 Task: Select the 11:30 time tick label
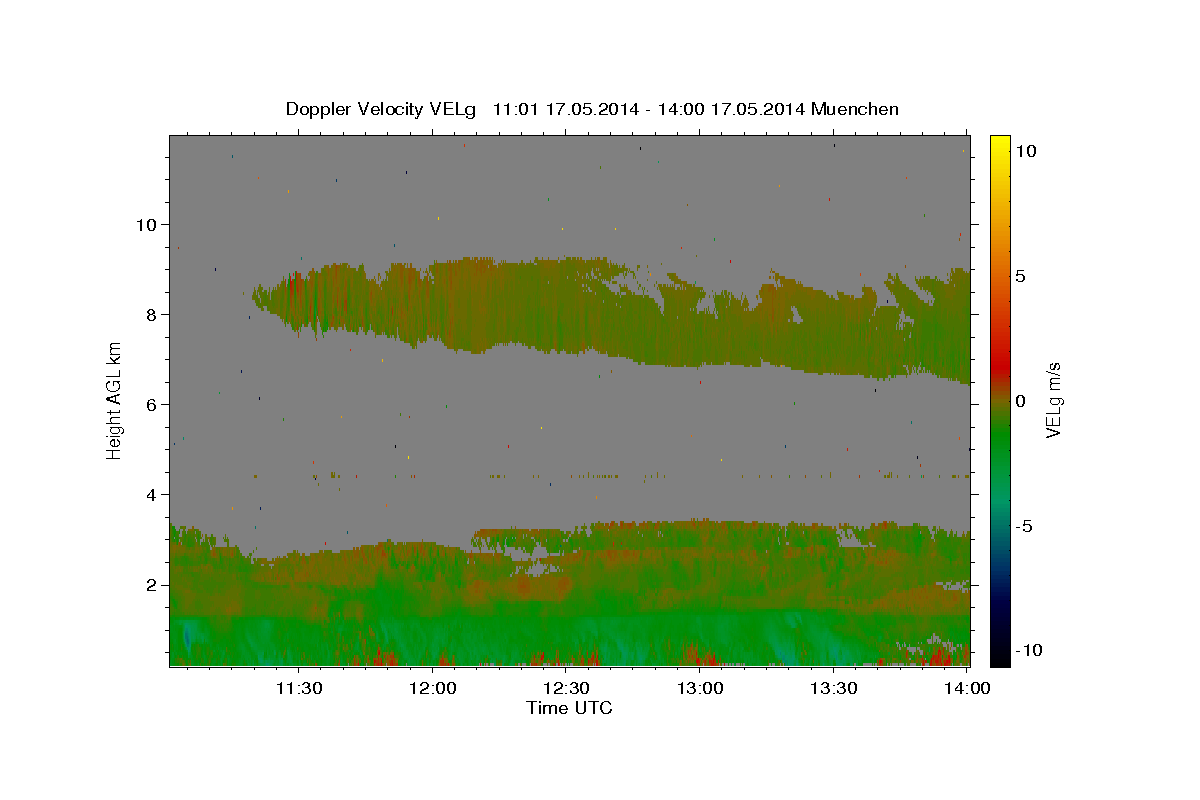(x=299, y=688)
